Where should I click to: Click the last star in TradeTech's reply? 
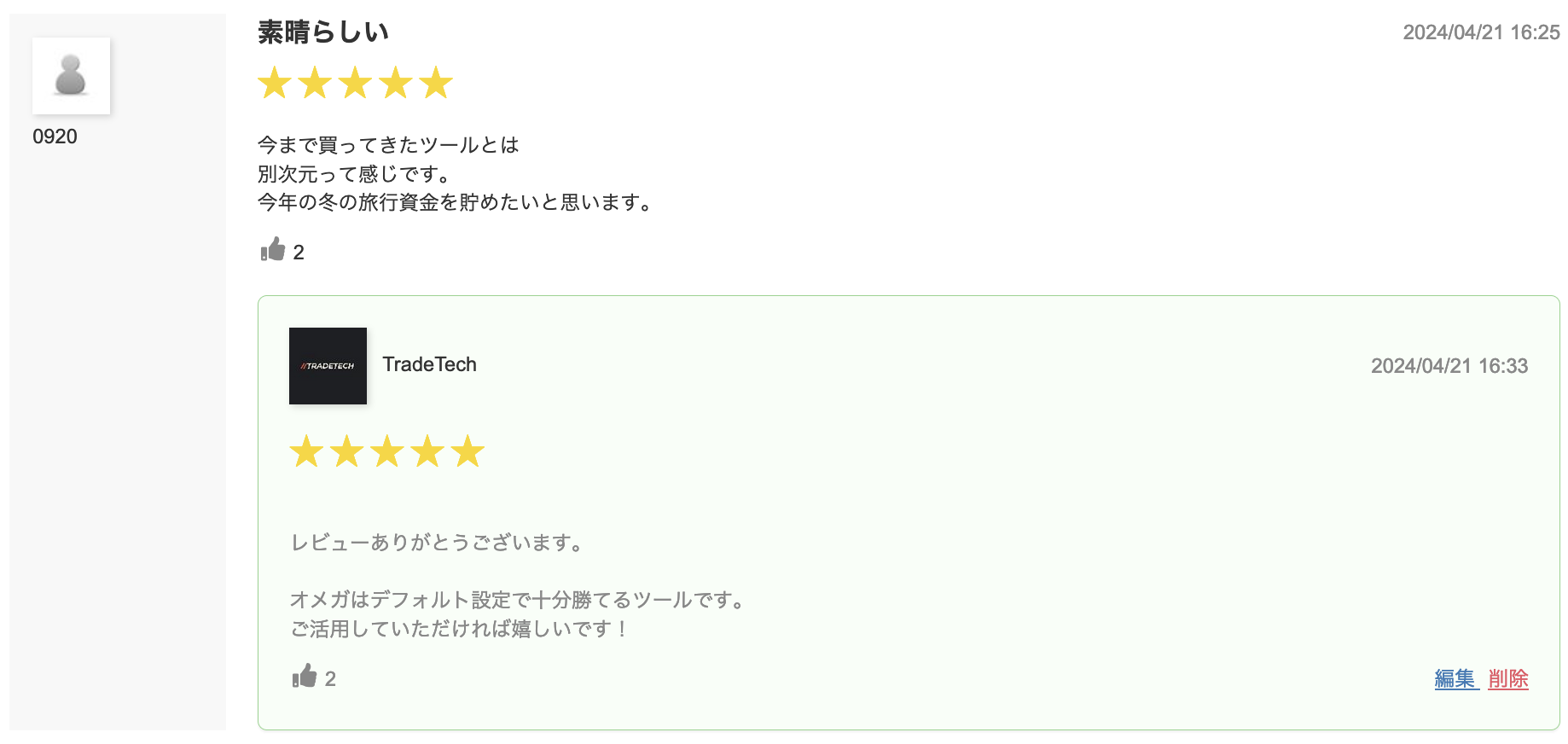pyautogui.click(x=467, y=451)
